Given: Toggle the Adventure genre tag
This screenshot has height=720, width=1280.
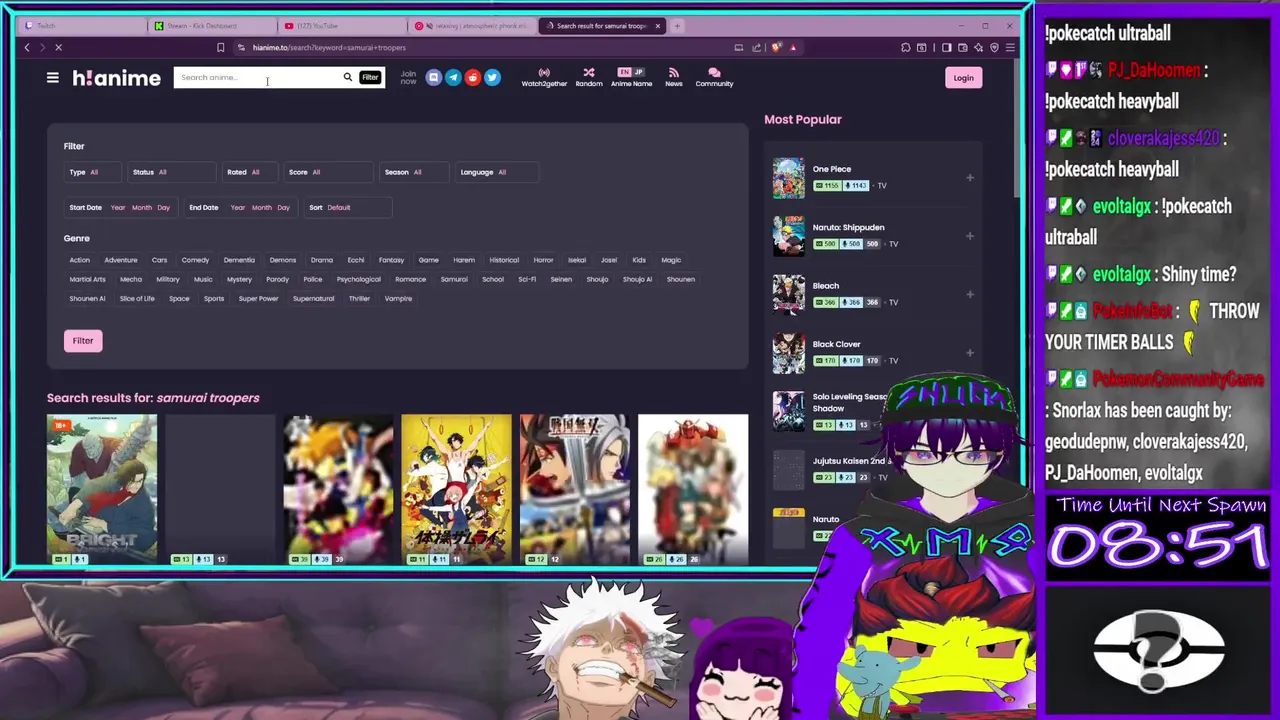Looking at the screenshot, I should tap(121, 260).
